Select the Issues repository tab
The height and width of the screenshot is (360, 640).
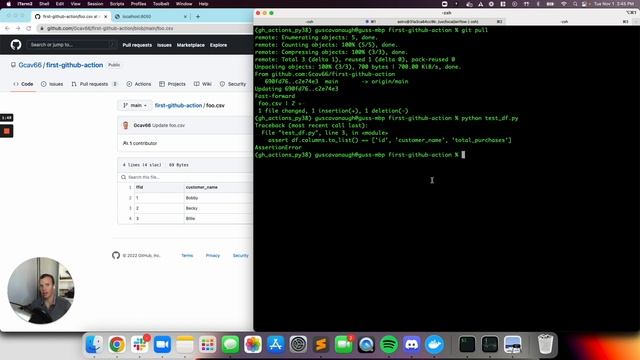coord(52,84)
